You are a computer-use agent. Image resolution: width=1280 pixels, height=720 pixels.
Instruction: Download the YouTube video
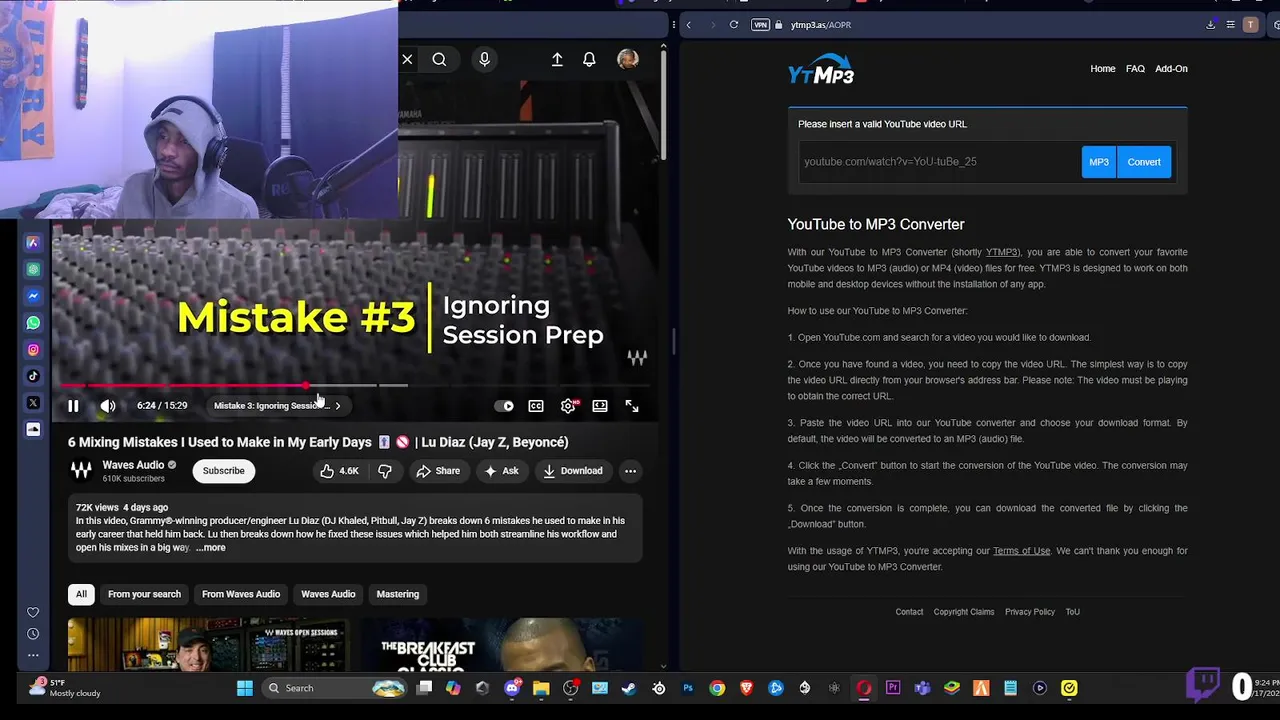pyautogui.click(x=573, y=471)
